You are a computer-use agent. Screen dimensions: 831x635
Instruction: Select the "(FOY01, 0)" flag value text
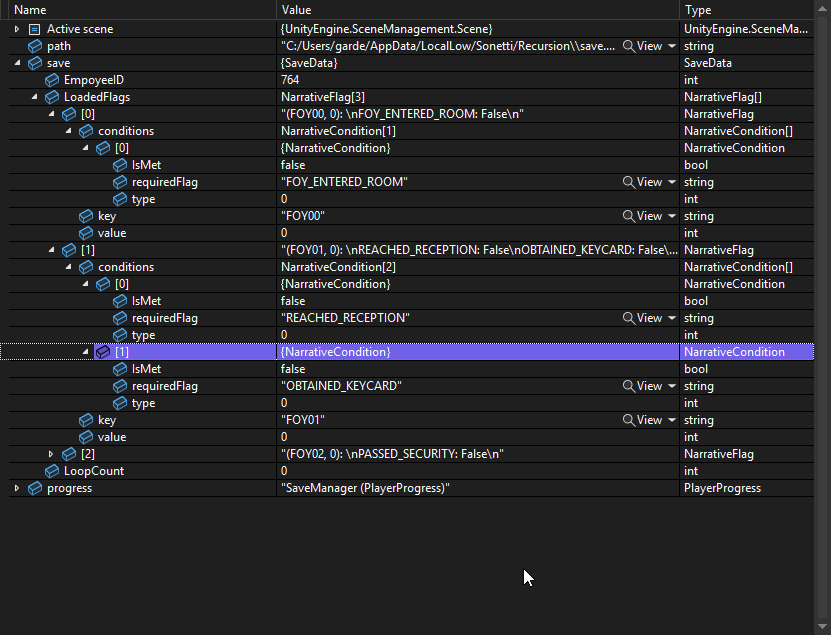coord(479,250)
